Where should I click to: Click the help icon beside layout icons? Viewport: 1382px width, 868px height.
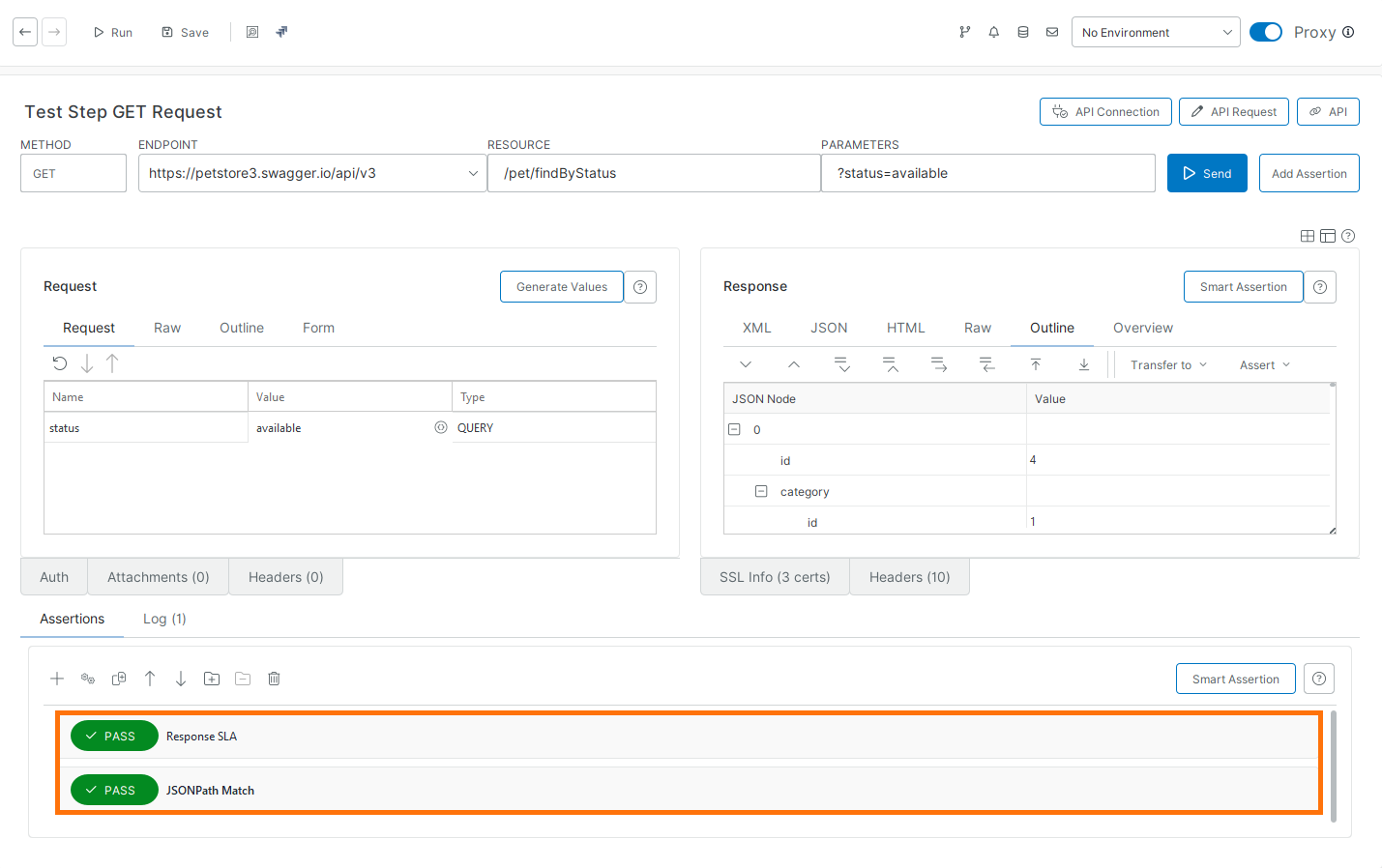[x=1348, y=236]
